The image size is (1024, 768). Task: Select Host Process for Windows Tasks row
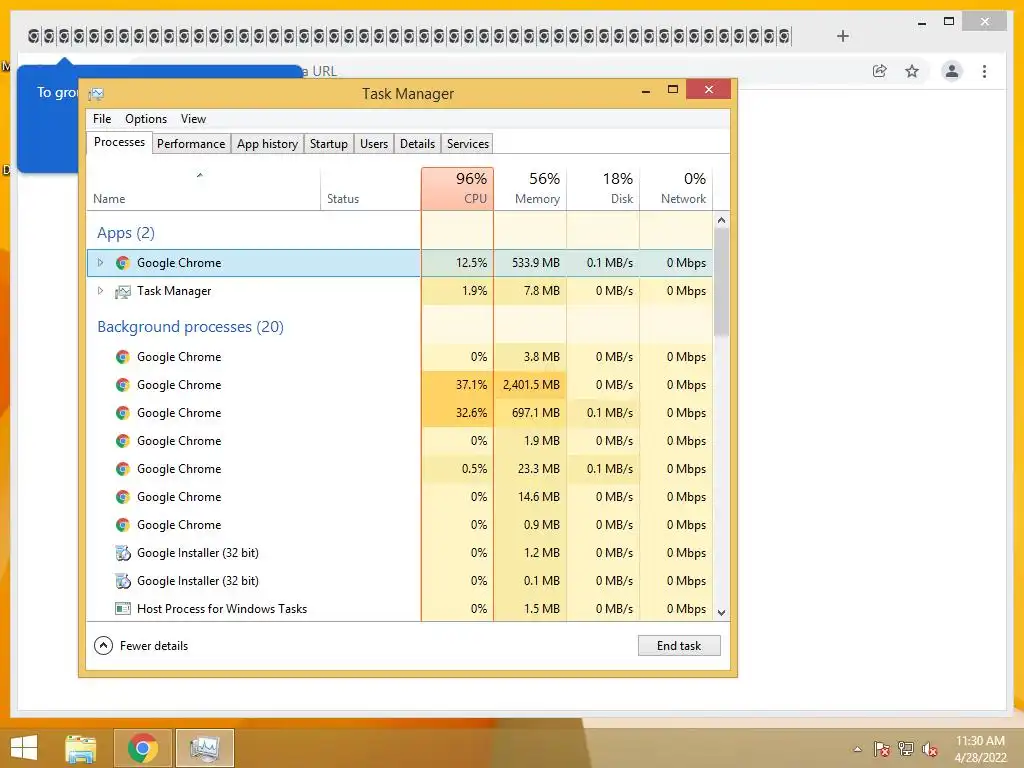tap(400, 609)
